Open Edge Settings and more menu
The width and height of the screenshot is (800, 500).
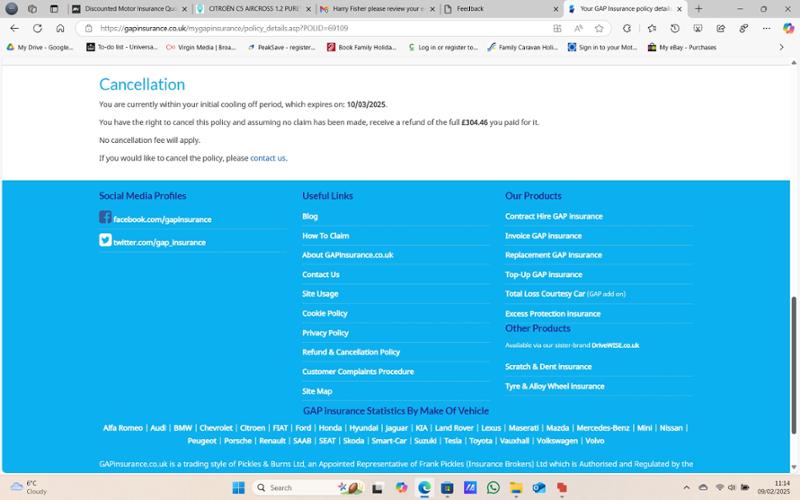point(766,29)
